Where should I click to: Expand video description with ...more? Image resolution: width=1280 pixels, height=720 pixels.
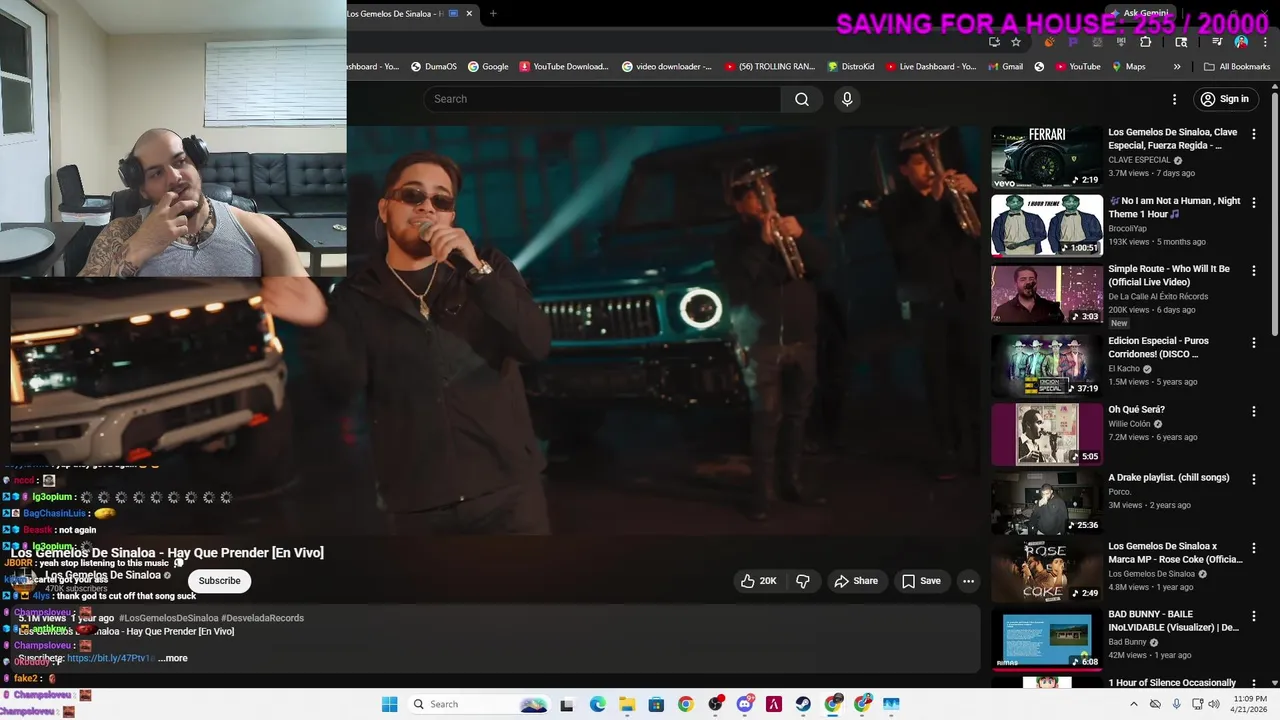click(172, 658)
